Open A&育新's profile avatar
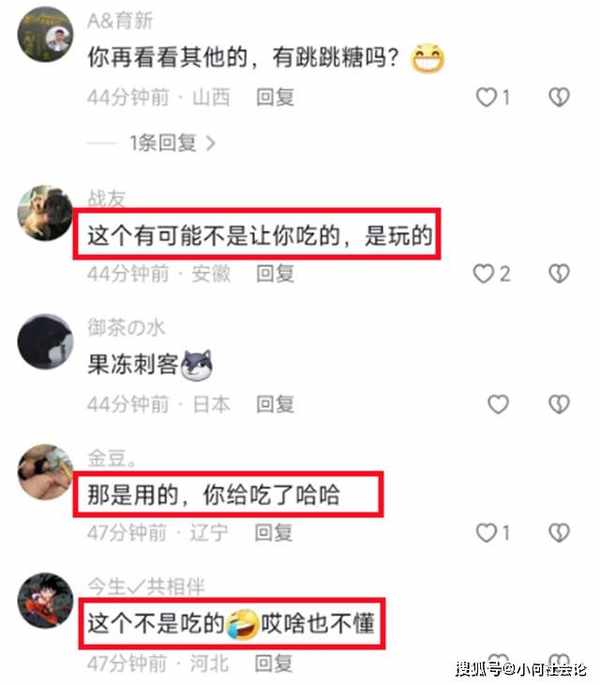600x685 pixels. click(45, 34)
